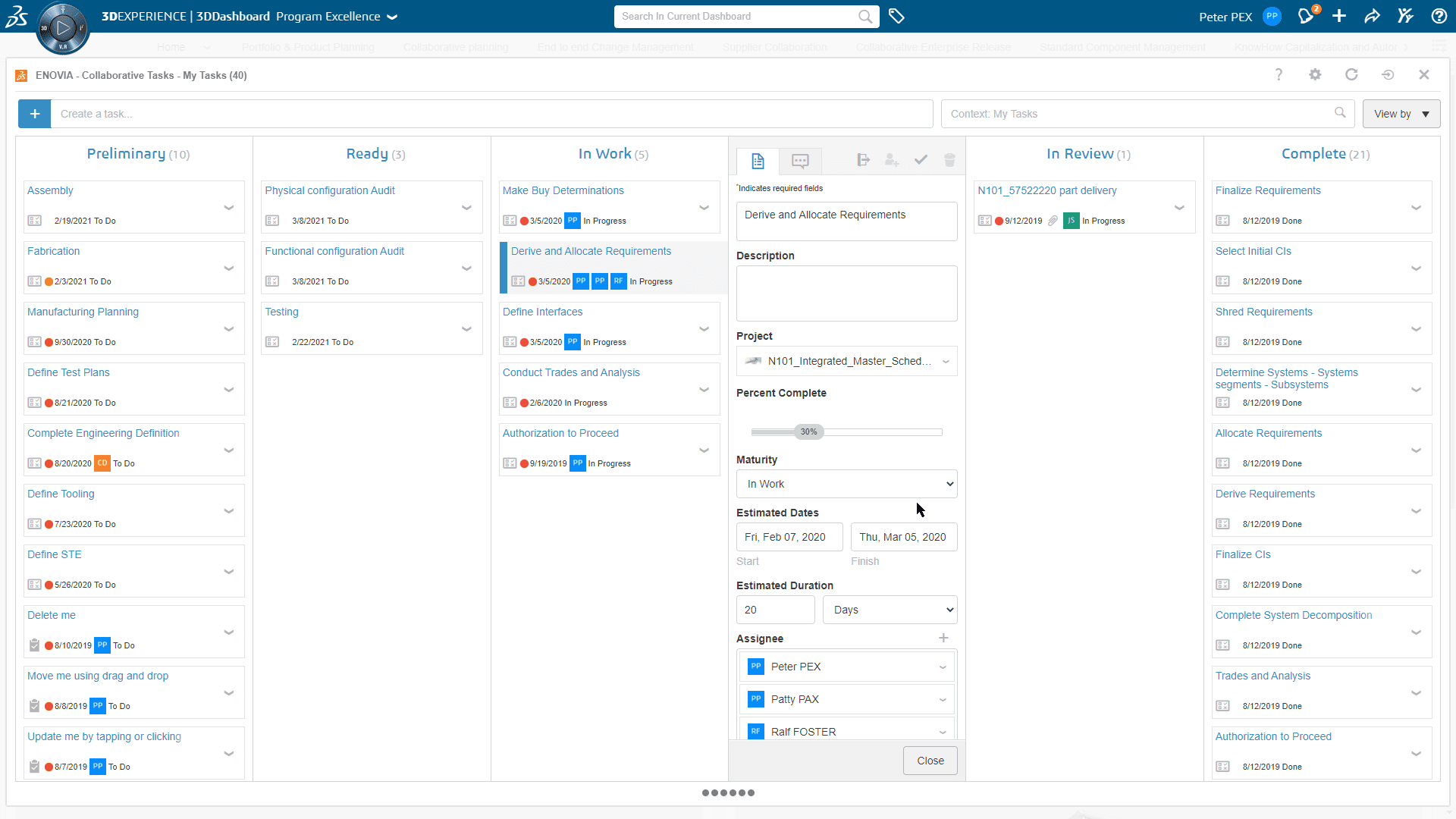
Task: Open the compass play button
Action: click(x=63, y=28)
